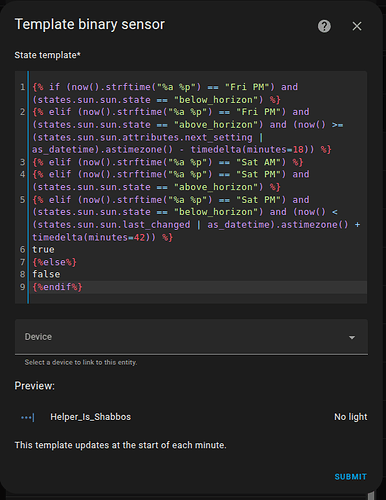Viewport: 386px width, 500px height.
Task: Submit the template binary sensor
Action: pyautogui.click(x=350, y=477)
